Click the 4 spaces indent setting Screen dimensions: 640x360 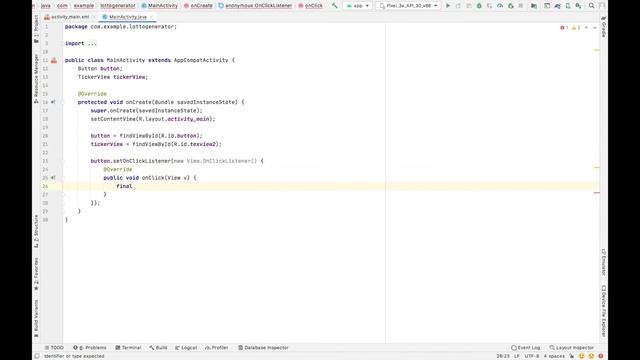pyautogui.click(x=554, y=356)
